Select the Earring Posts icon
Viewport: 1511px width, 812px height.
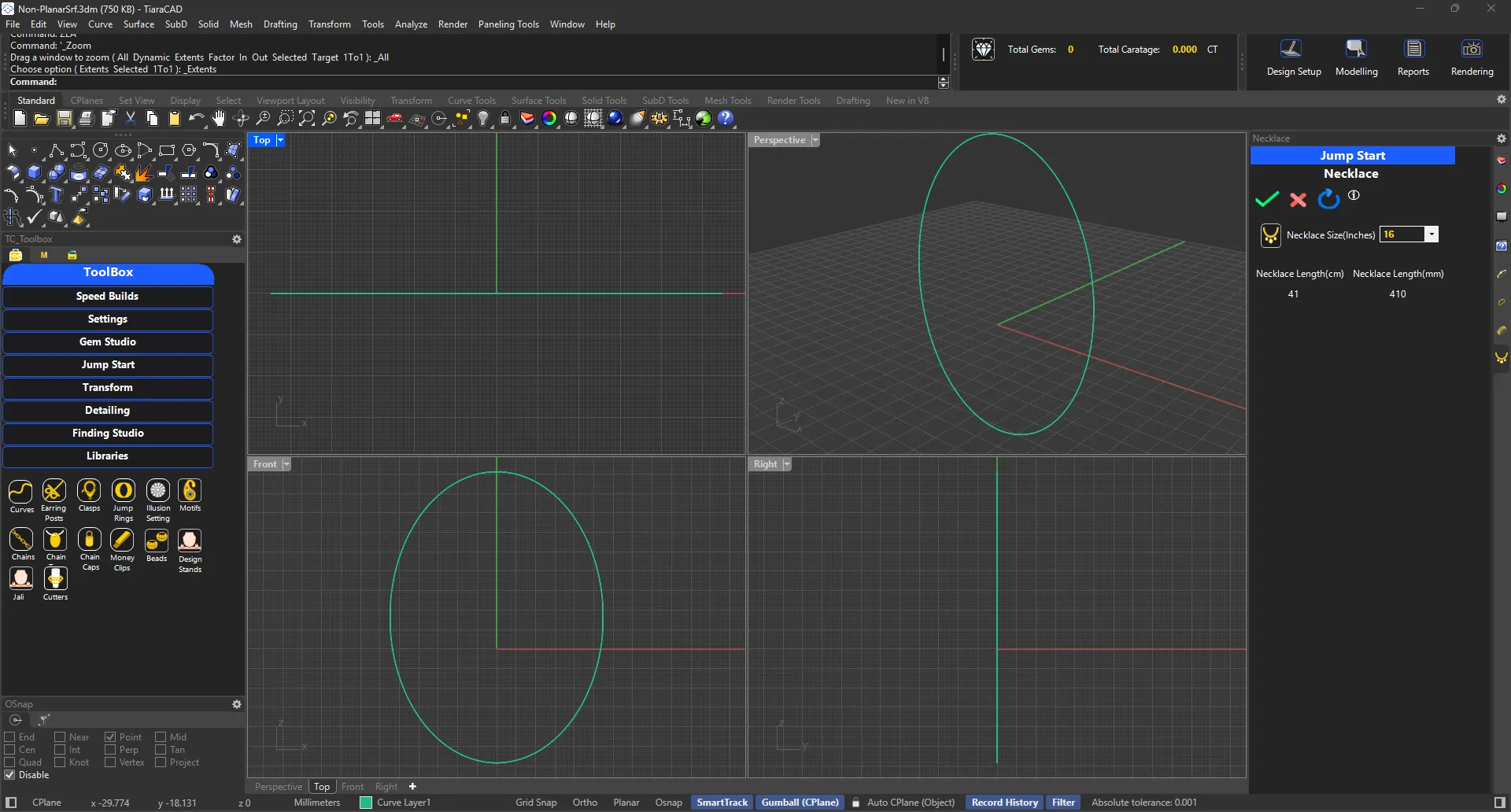pyautogui.click(x=54, y=492)
